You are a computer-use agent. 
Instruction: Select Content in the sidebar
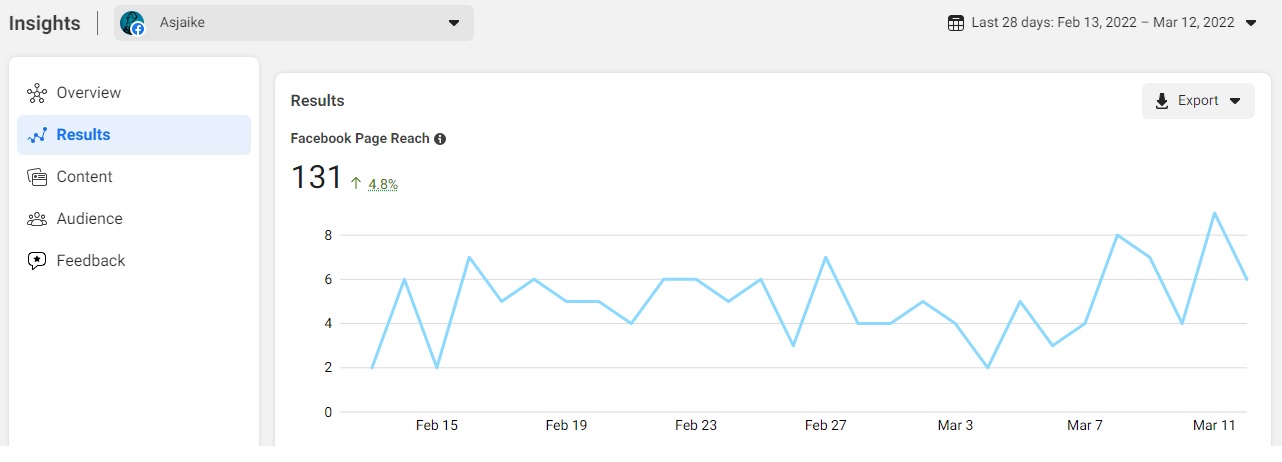tap(84, 177)
